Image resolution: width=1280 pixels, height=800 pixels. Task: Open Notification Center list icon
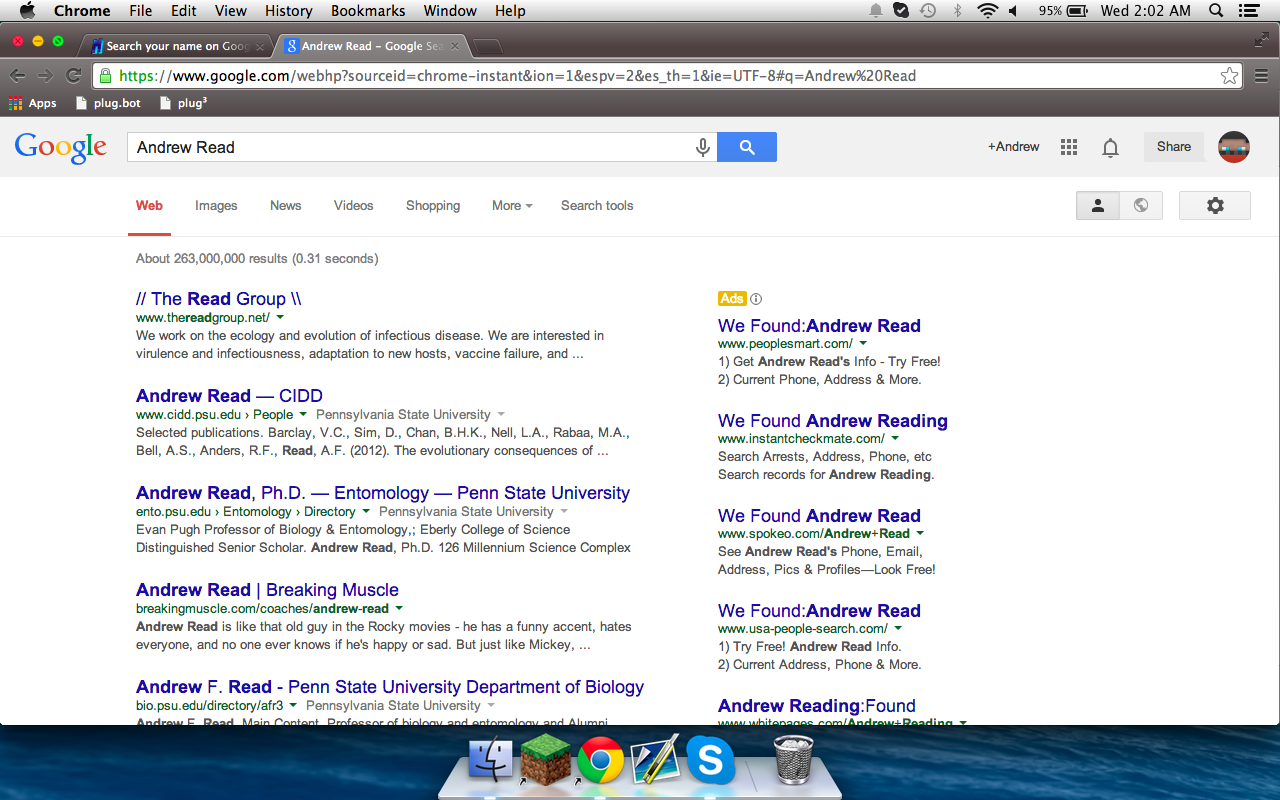click(1248, 11)
